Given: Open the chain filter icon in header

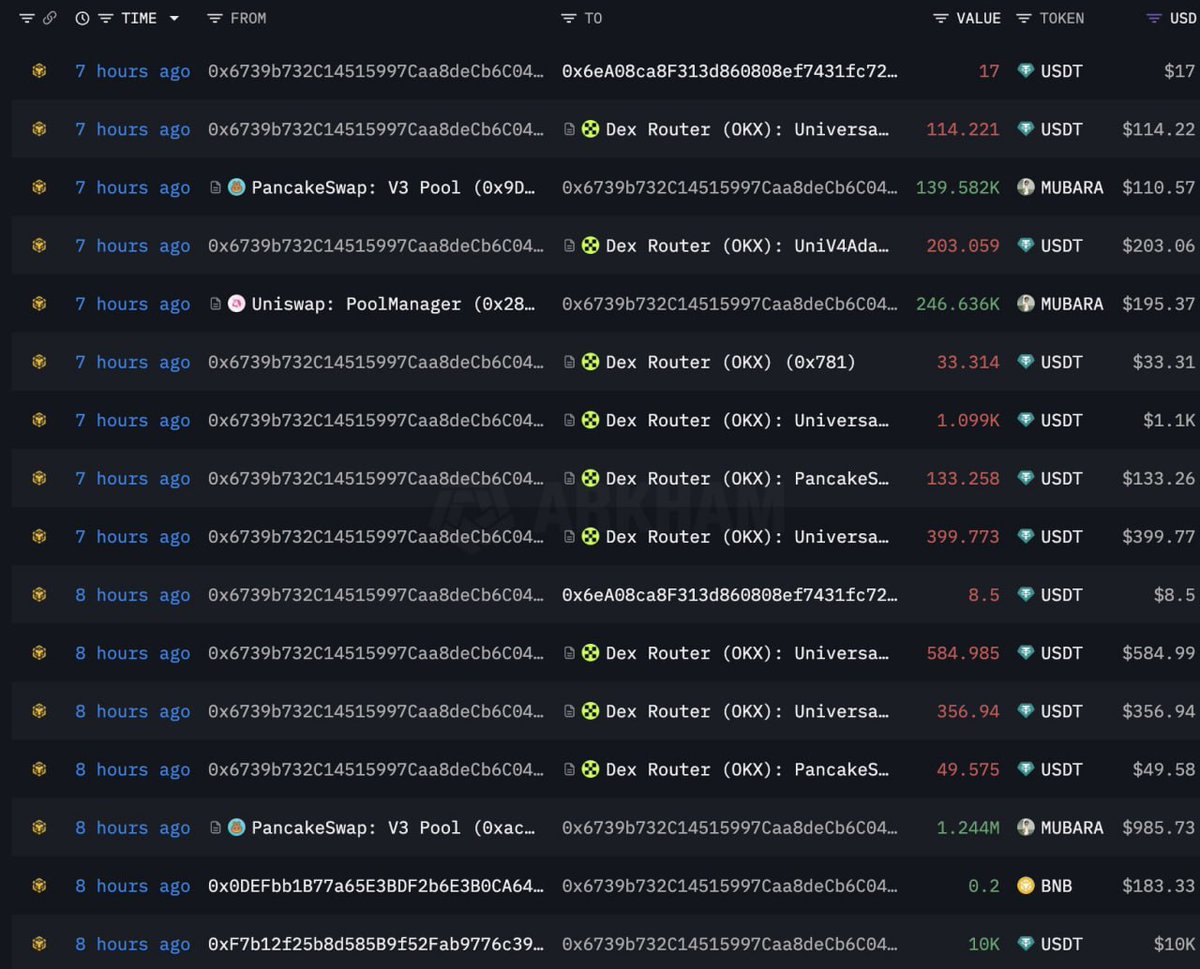Looking at the screenshot, I should tap(26, 18).
